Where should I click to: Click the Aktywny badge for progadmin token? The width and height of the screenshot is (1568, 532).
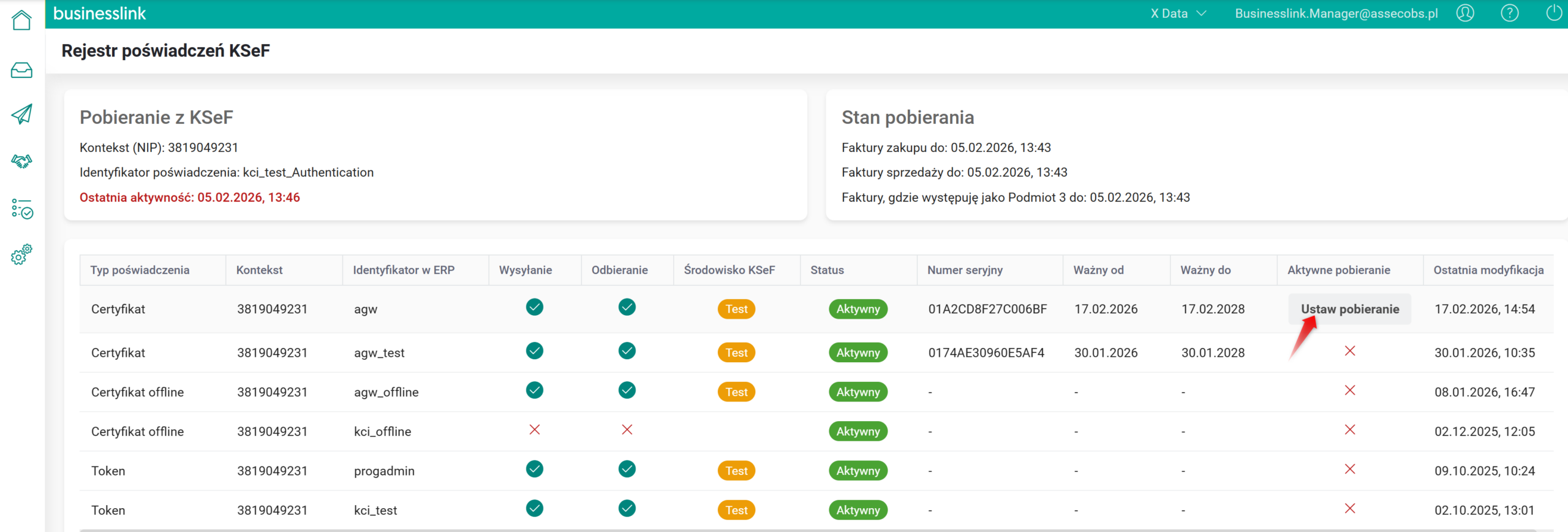click(858, 471)
